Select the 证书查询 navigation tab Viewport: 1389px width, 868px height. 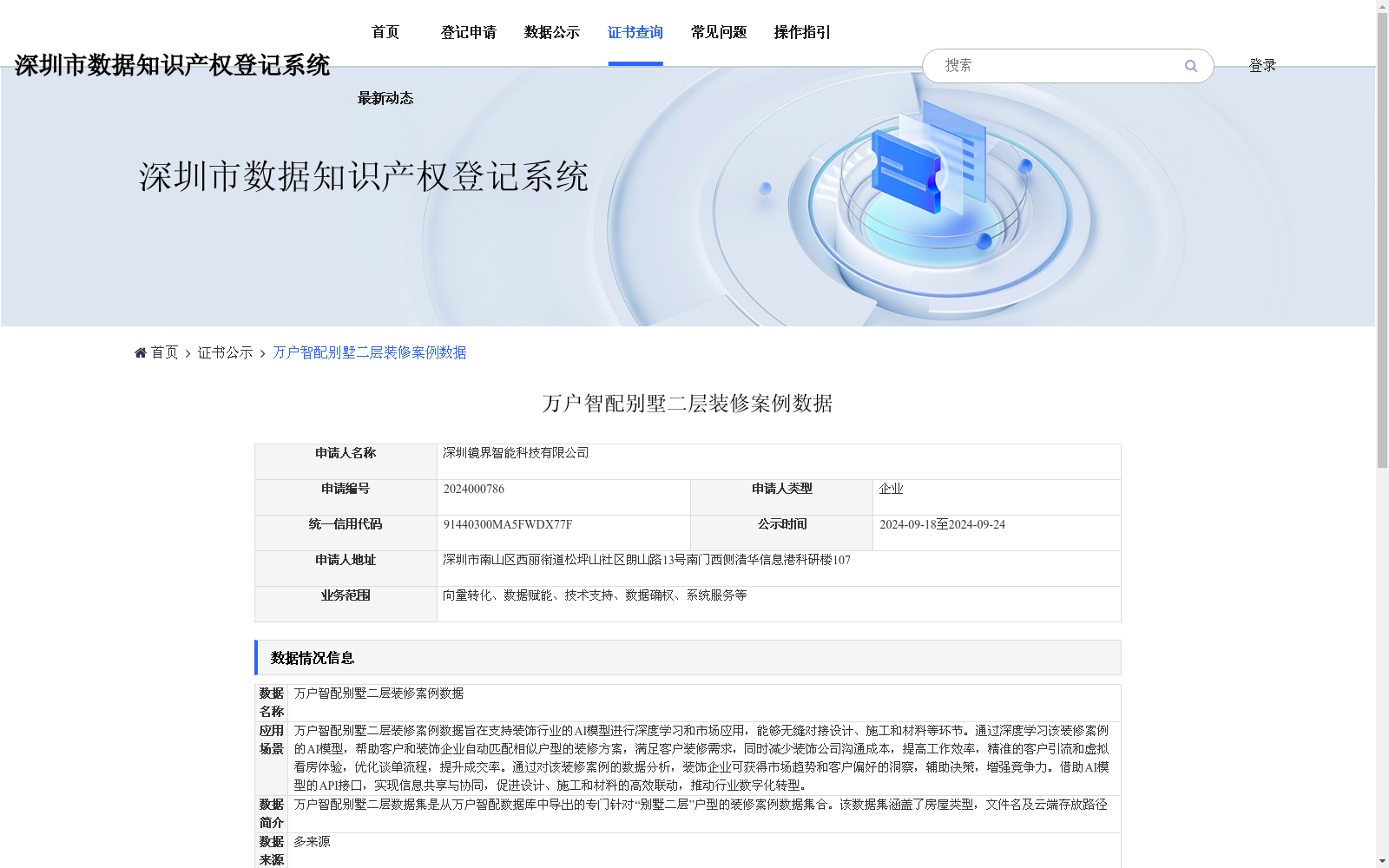(635, 32)
